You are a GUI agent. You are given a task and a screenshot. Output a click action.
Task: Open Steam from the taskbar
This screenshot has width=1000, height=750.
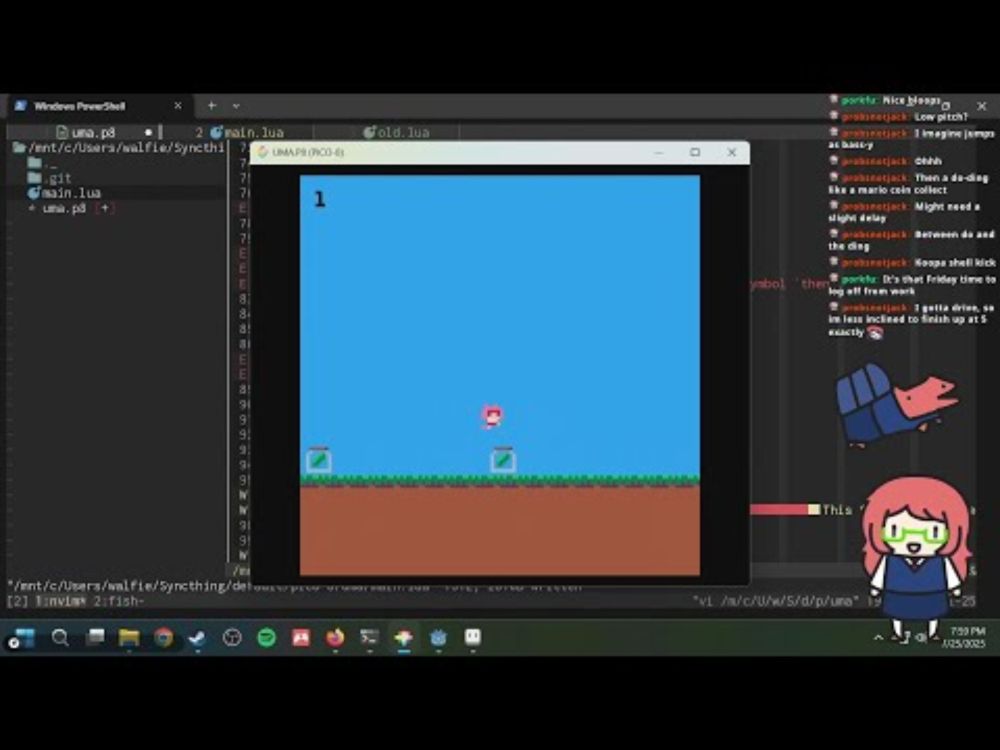198,637
